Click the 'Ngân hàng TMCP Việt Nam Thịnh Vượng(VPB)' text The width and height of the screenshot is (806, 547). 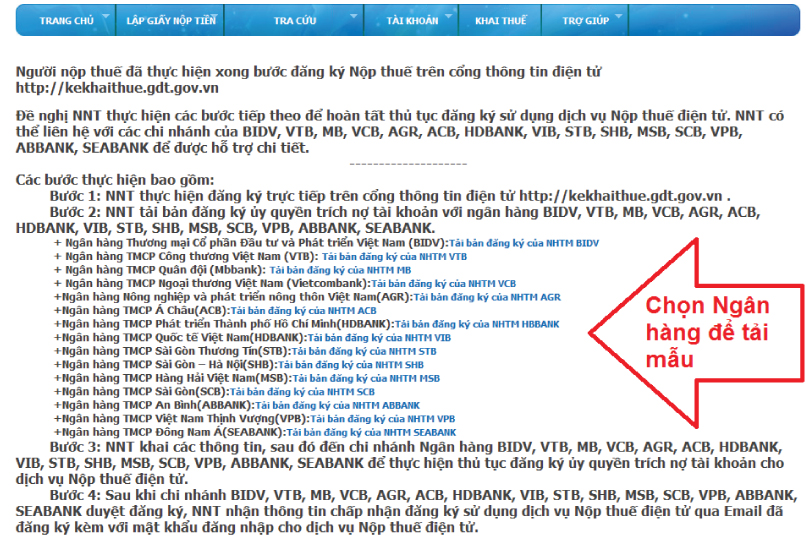(184, 419)
